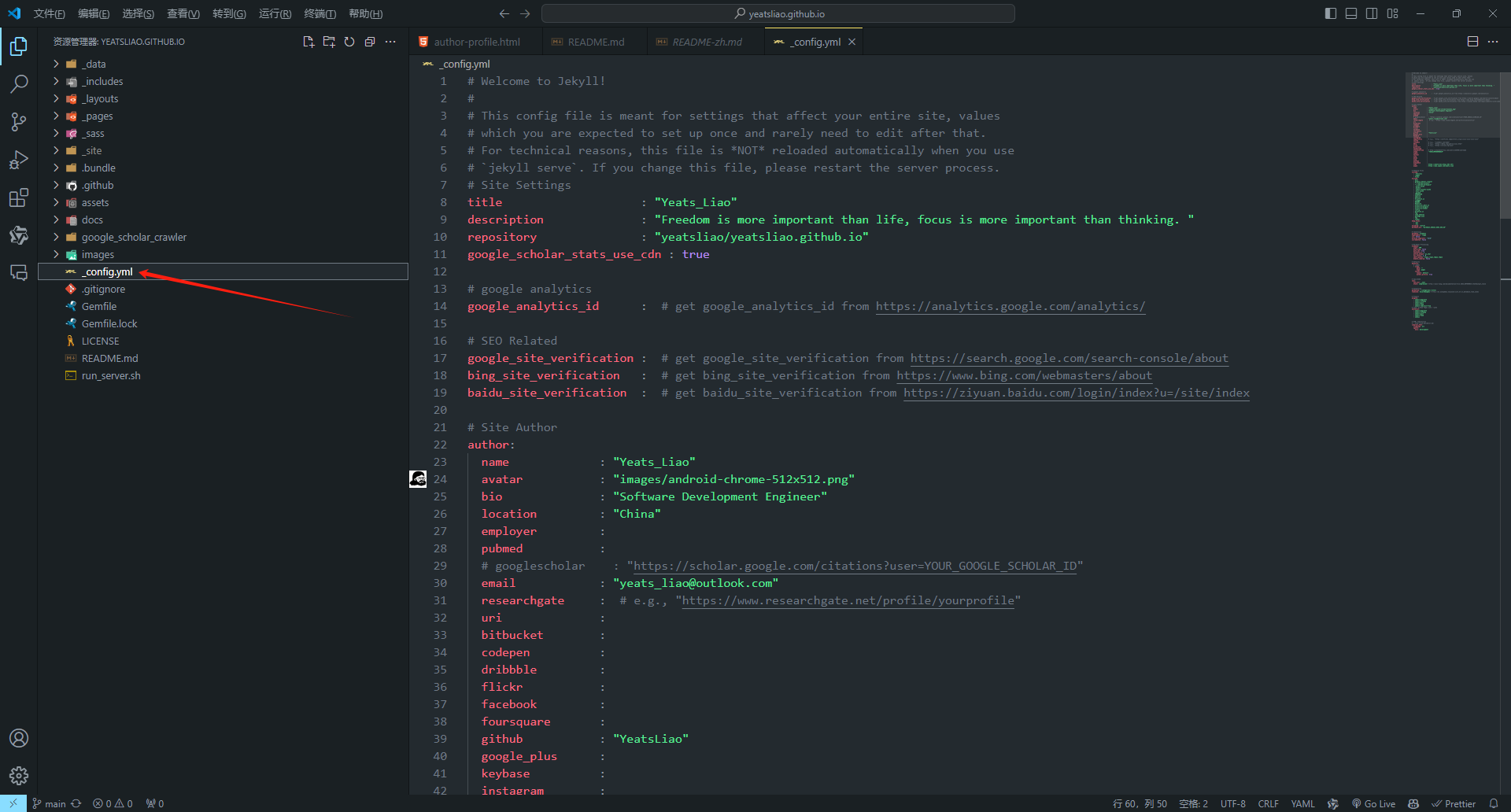The width and height of the screenshot is (1511, 812).
Task: Toggle the bottom panel visibility
Action: point(1351,13)
